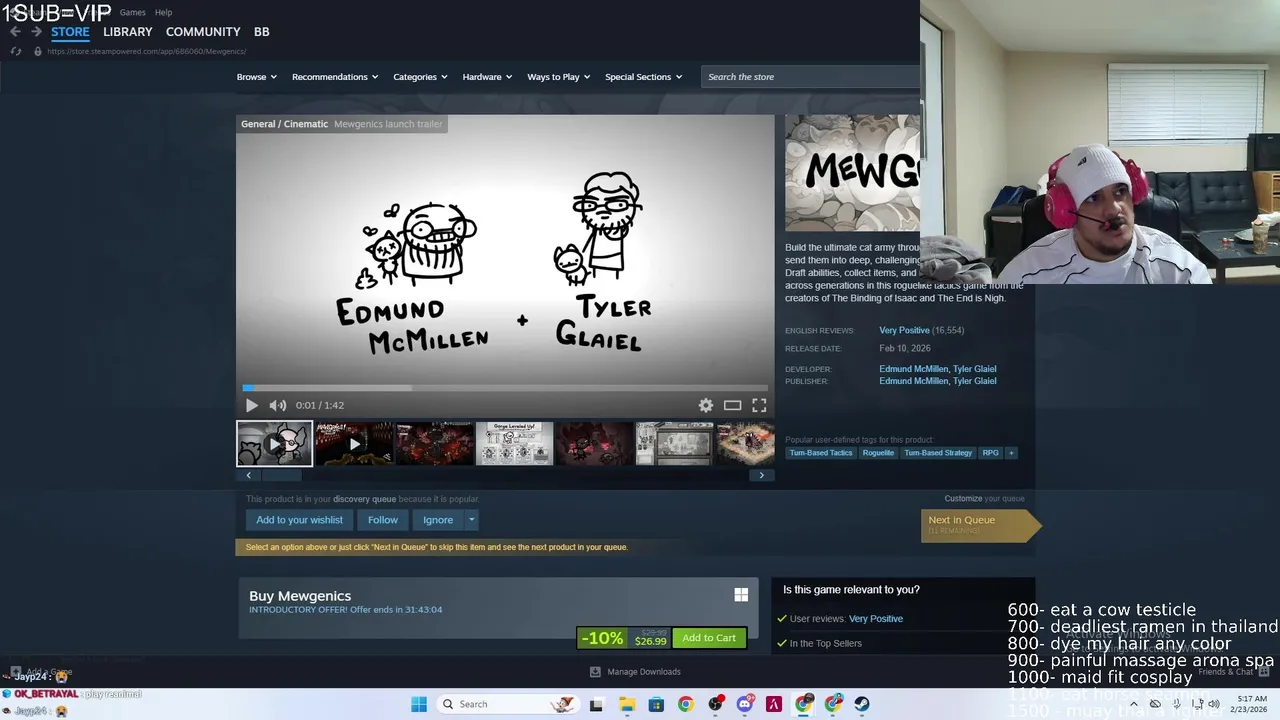Screen dimensions: 1280x720
Task: Open the RPG tag
Action: click(990, 453)
